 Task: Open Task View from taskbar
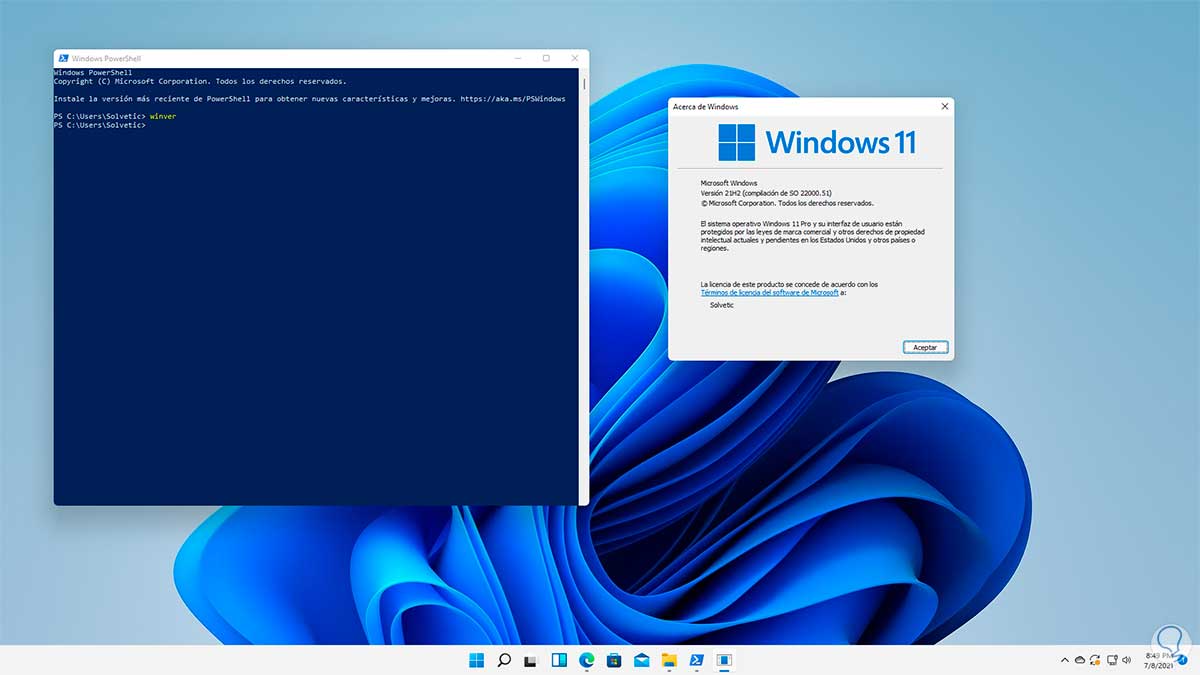tap(532, 660)
